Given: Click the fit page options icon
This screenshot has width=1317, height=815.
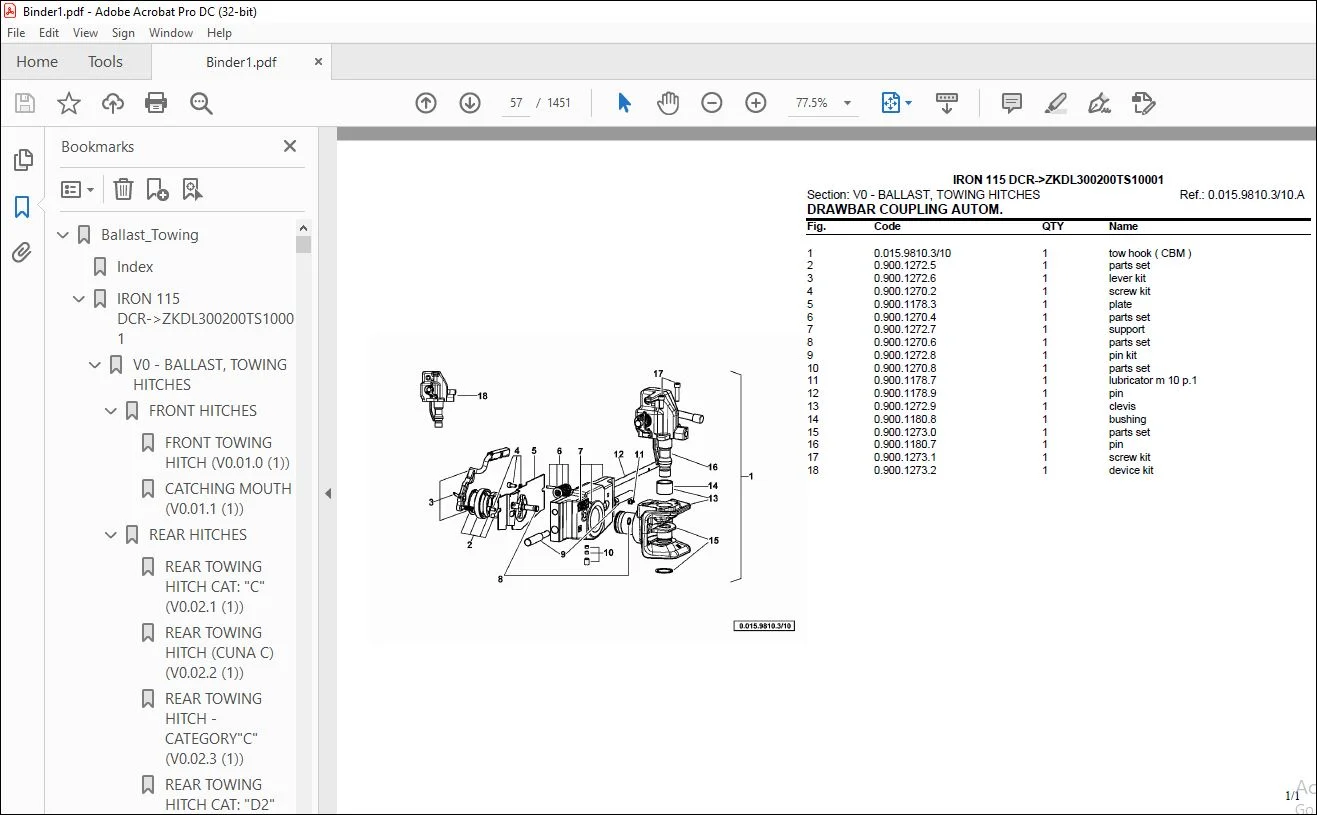Looking at the screenshot, I should tap(896, 103).
